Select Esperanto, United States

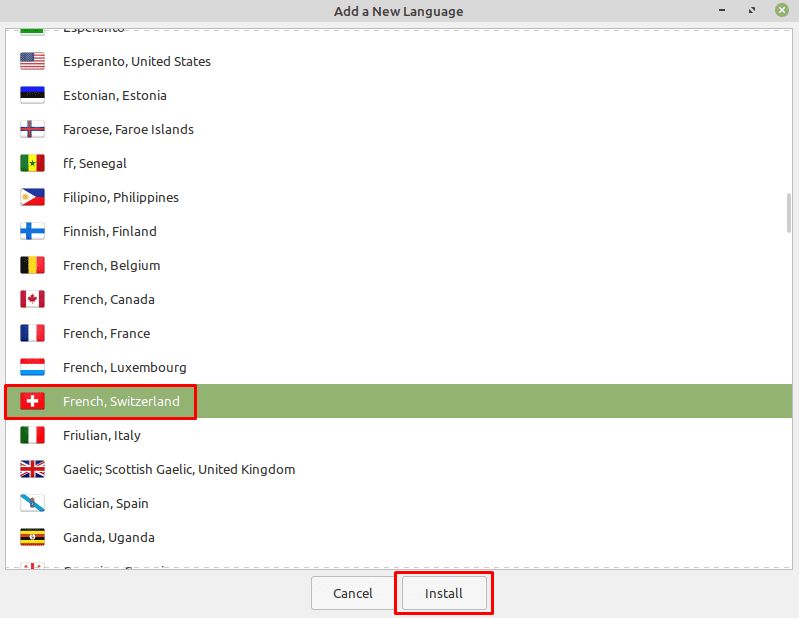point(398,61)
